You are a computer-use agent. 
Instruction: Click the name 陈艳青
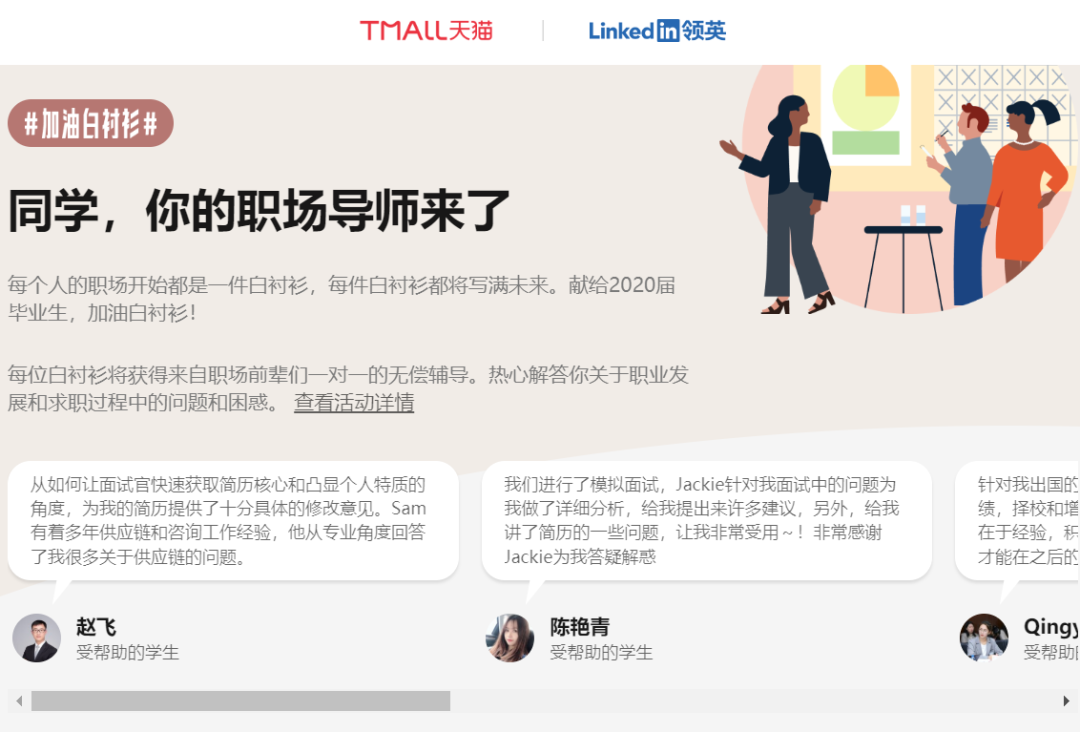click(580, 627)
